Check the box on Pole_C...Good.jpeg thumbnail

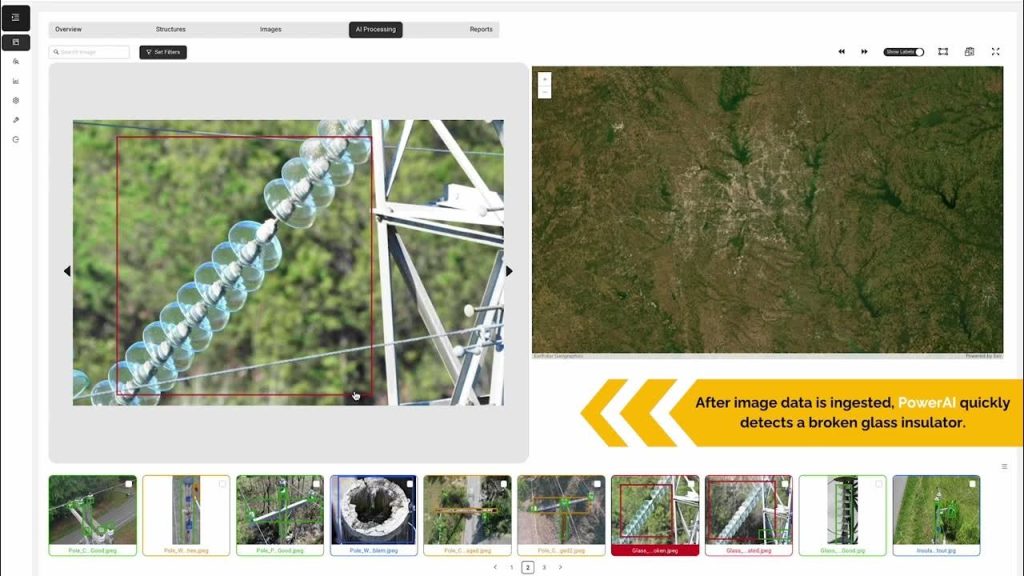point(129,484)
